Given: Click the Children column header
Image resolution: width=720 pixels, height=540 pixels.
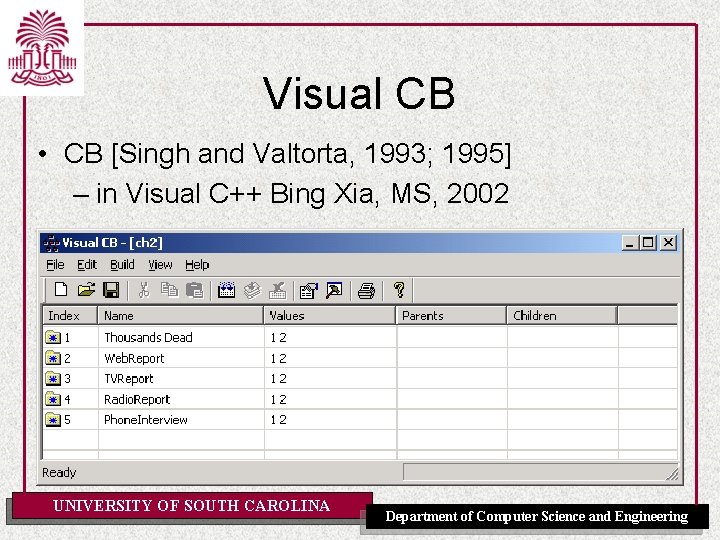Looking at the screenshot, I should [562, 316].
